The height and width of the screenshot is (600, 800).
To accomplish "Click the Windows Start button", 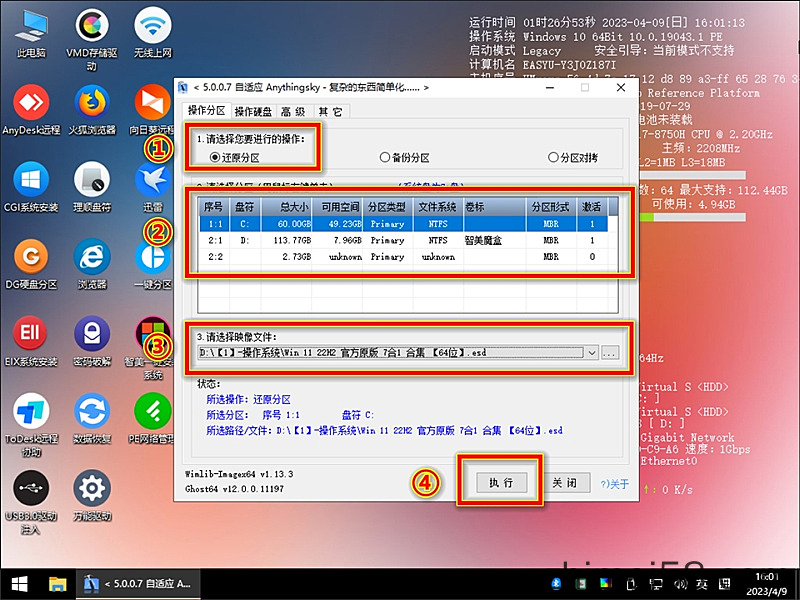I will tap(19, 584).
